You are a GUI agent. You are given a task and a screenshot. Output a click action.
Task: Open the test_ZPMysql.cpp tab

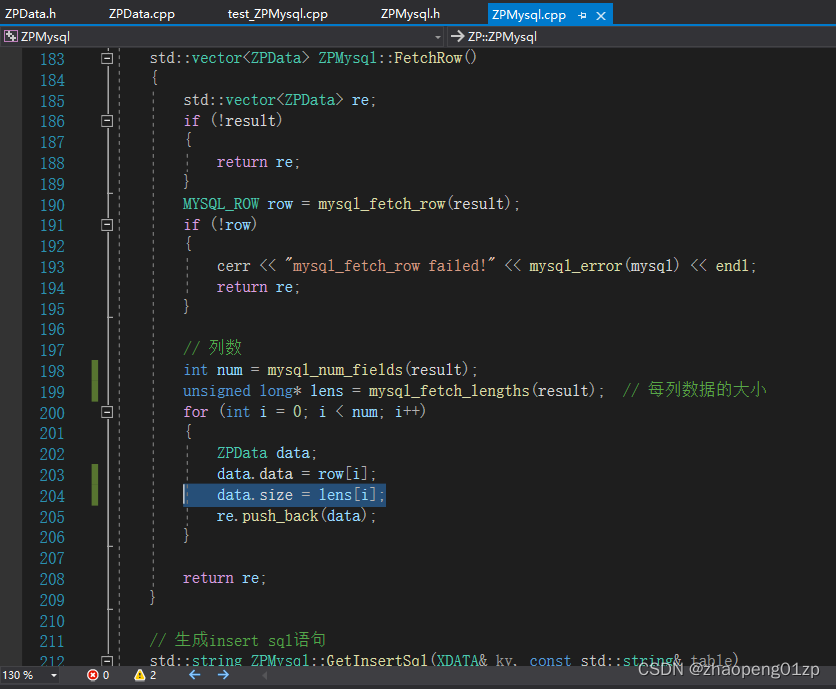(278, 14)
